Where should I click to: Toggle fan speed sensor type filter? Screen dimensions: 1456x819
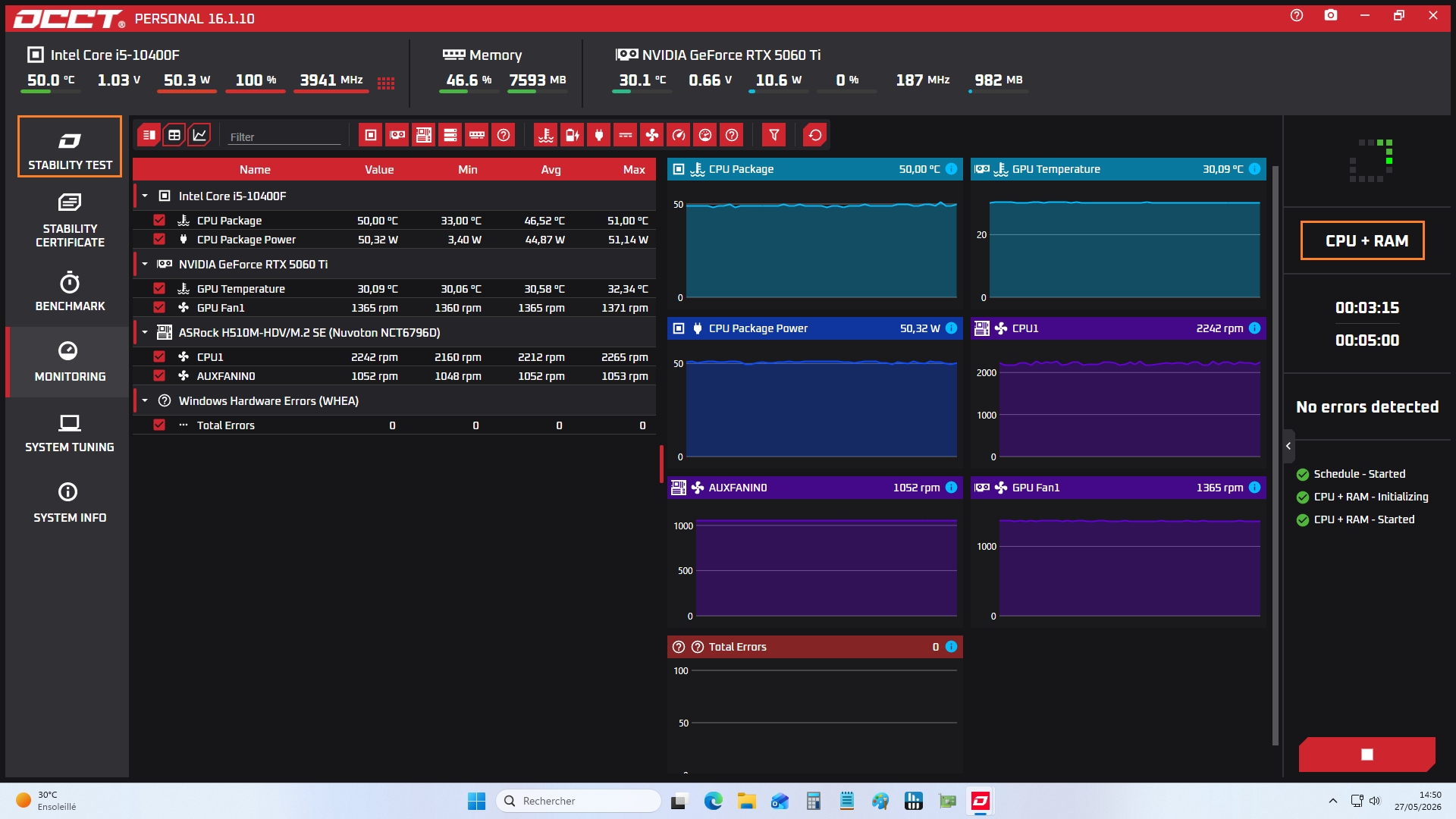652,135
